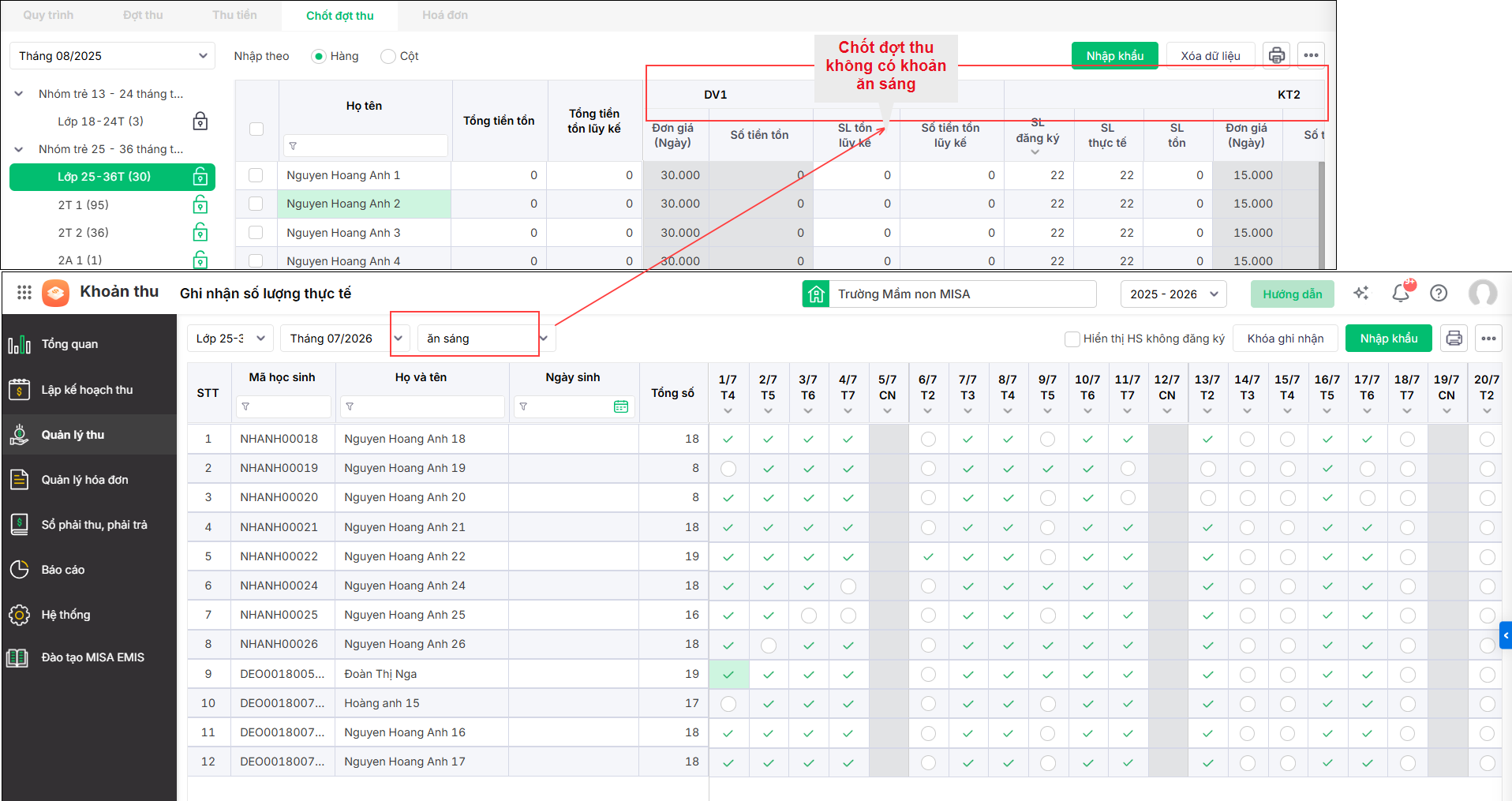Open the Tháng 08/2025 dropdown

113,56
